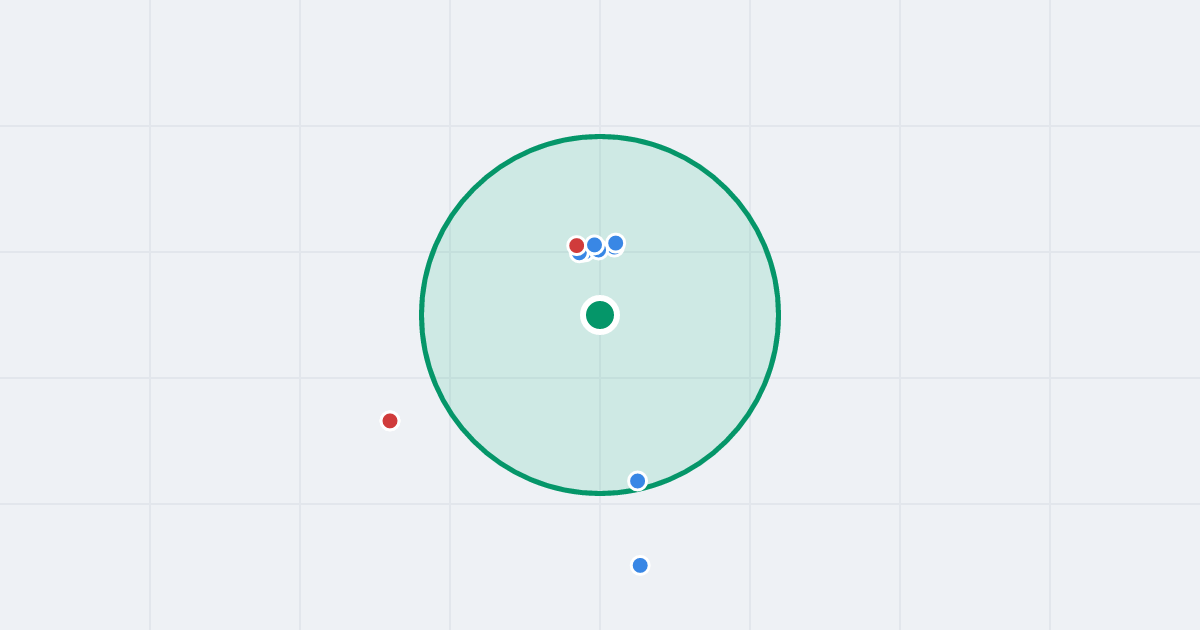1200x630 pixels.
Task: Click the blue dot below the green circle
Action: pyautogui.click(x=640, y=565)
